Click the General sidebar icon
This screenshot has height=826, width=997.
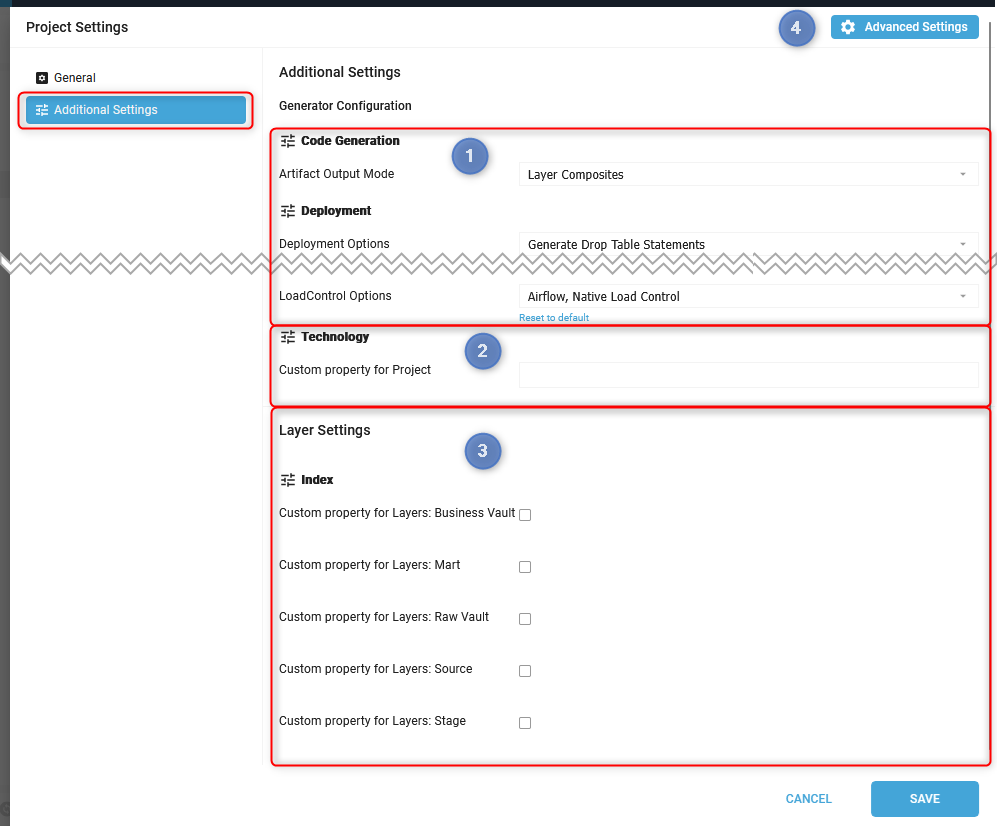[42, 78]
